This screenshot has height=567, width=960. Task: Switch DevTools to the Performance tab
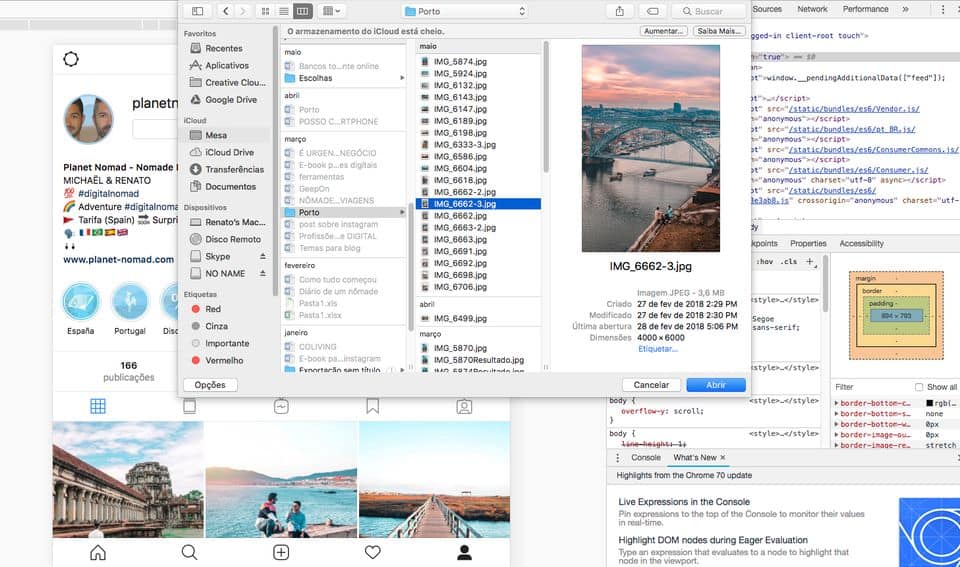[865, 9]
